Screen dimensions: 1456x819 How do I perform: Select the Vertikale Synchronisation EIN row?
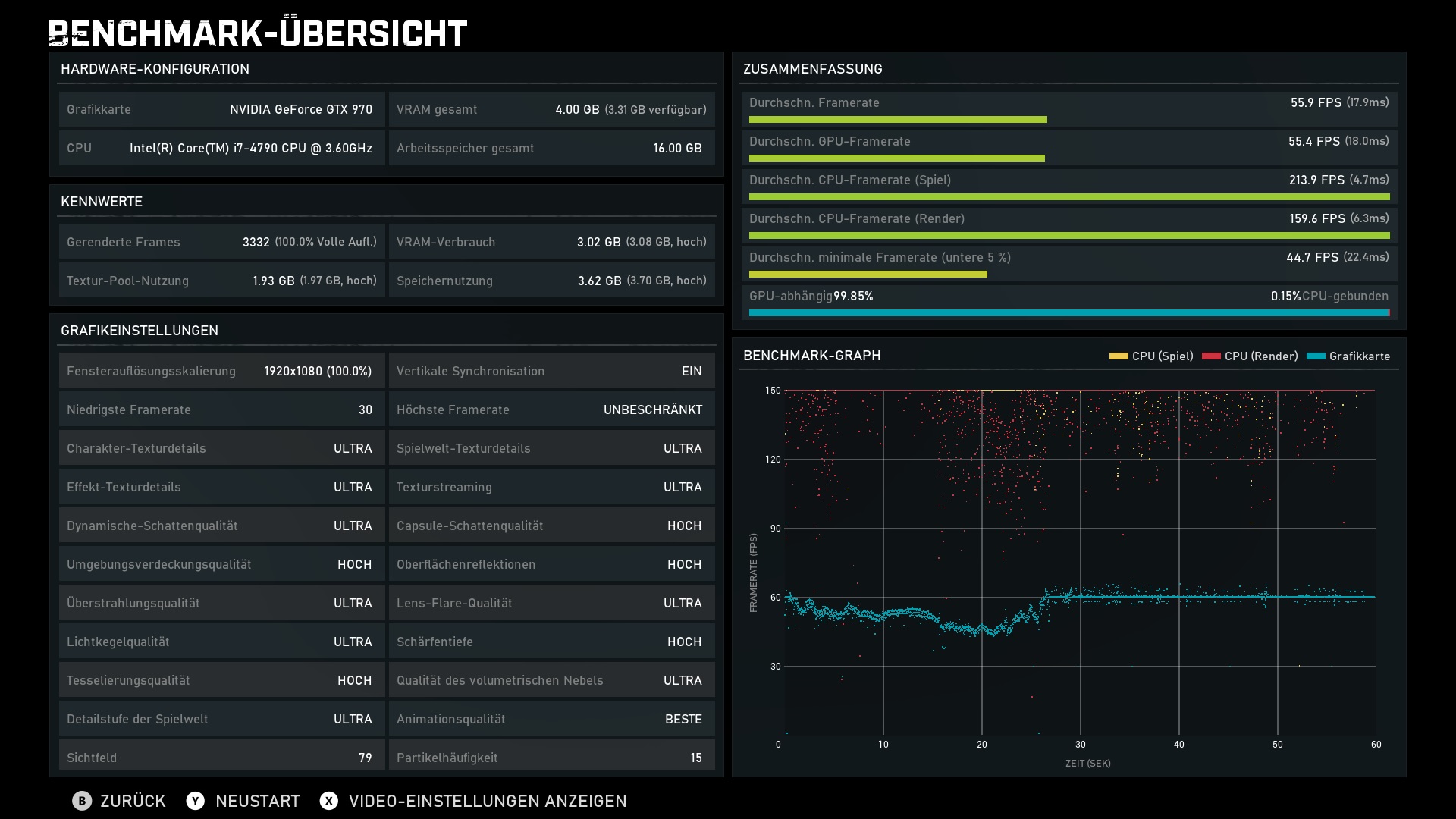551,371
